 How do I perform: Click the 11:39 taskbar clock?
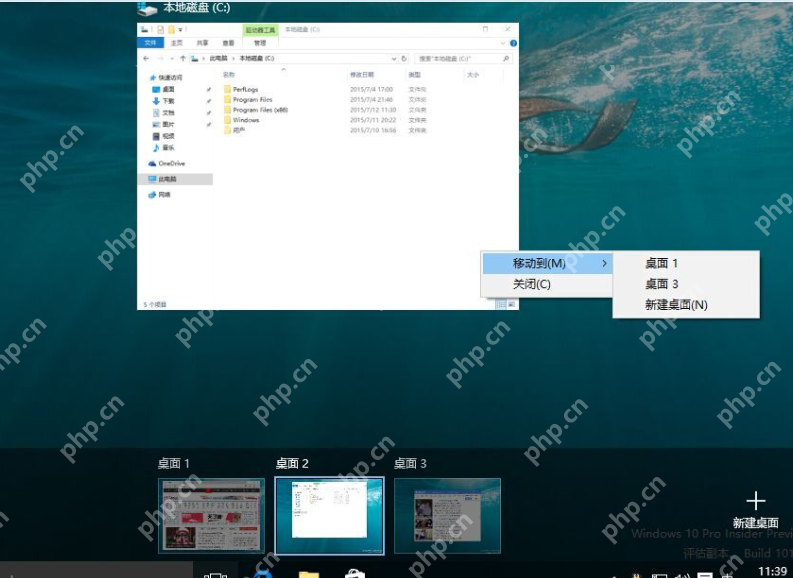coord(773,571)
